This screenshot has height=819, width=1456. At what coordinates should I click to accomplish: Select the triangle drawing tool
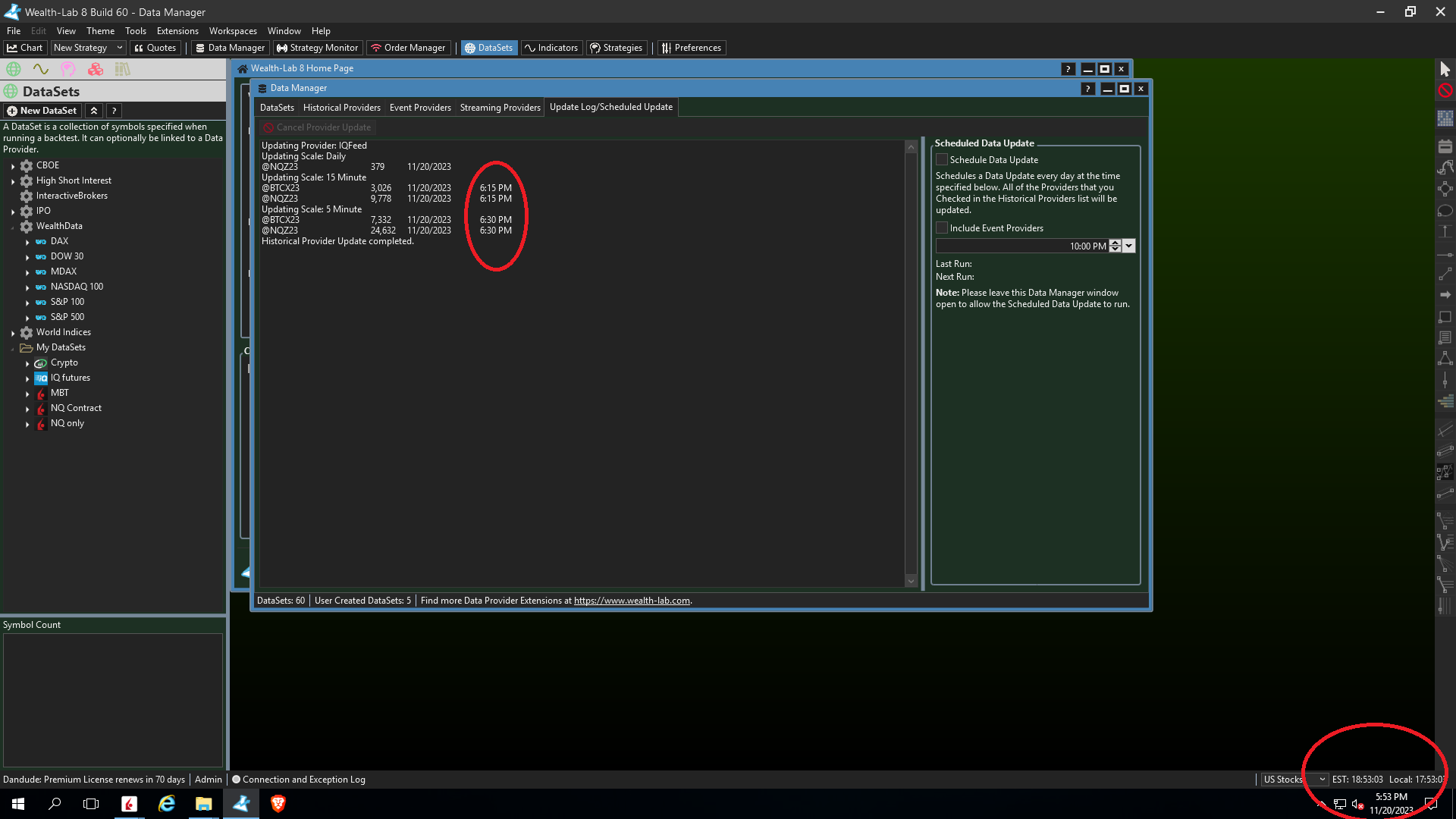[x=1445, y=359]
